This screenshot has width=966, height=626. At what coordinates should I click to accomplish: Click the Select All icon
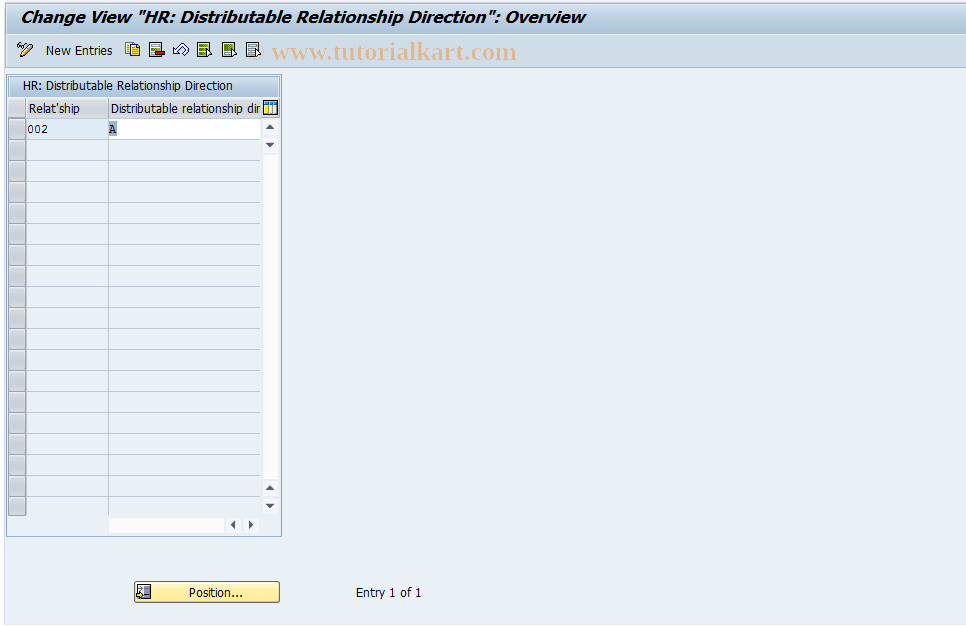tap(205, 50)
